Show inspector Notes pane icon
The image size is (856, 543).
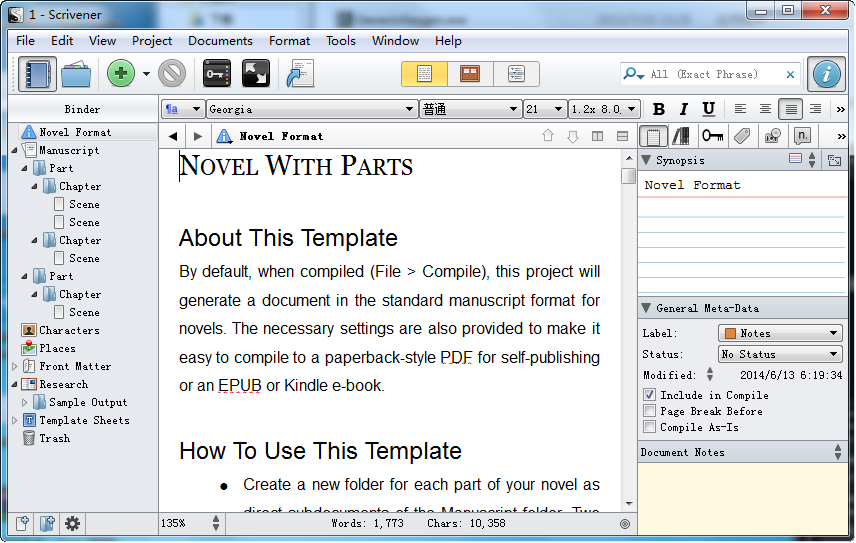[x=653, y=136]
